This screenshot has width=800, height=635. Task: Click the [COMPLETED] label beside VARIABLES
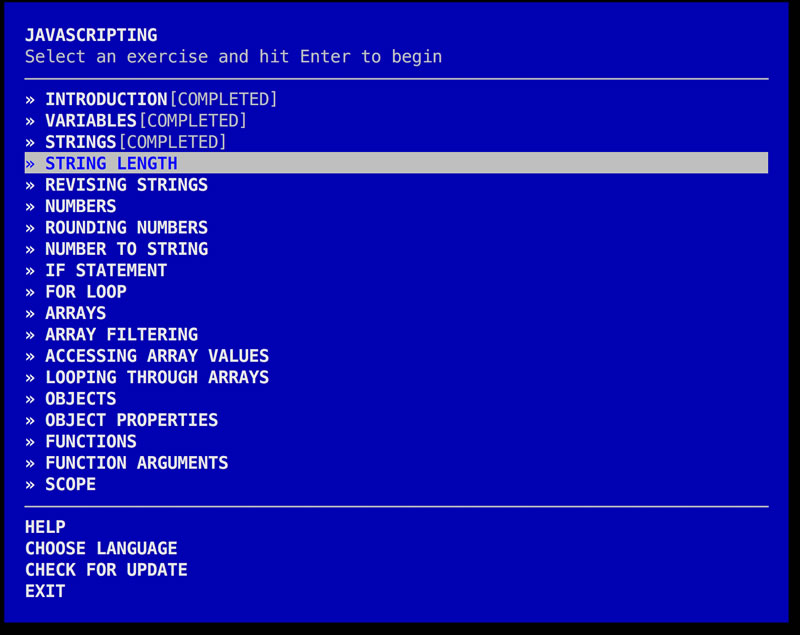193,120
